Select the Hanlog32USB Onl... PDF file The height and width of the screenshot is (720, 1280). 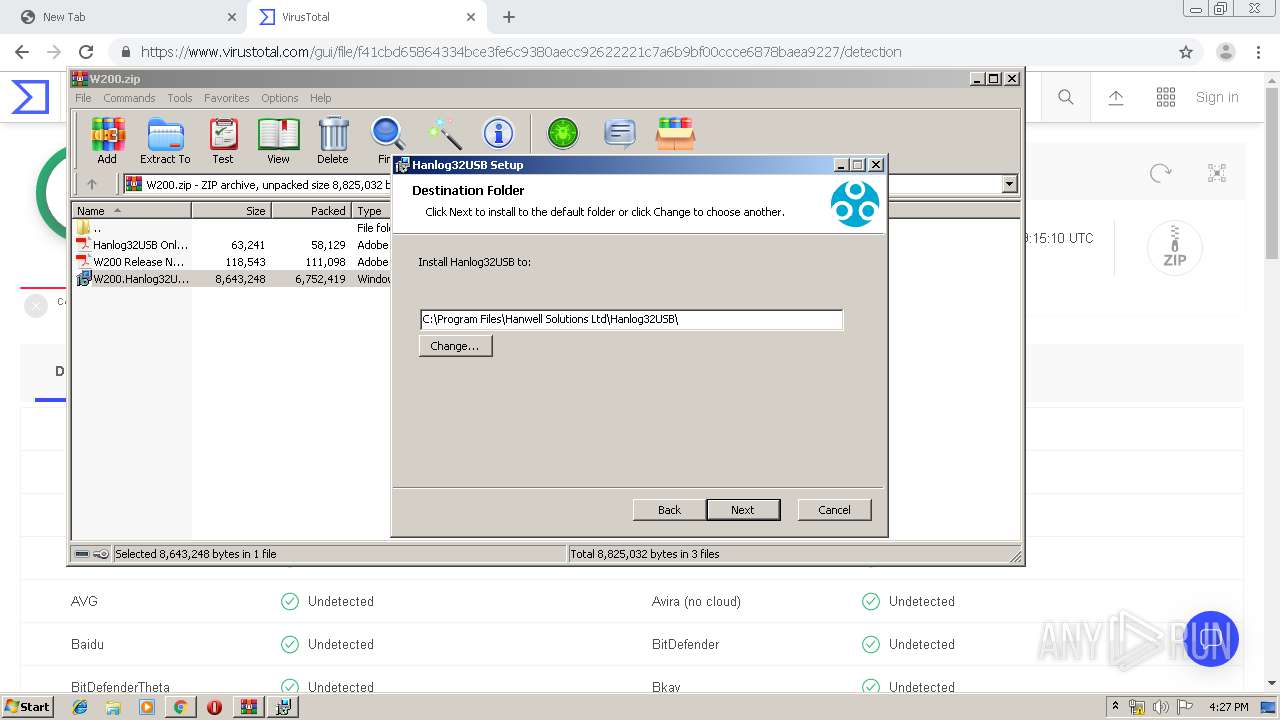point(140,245)
